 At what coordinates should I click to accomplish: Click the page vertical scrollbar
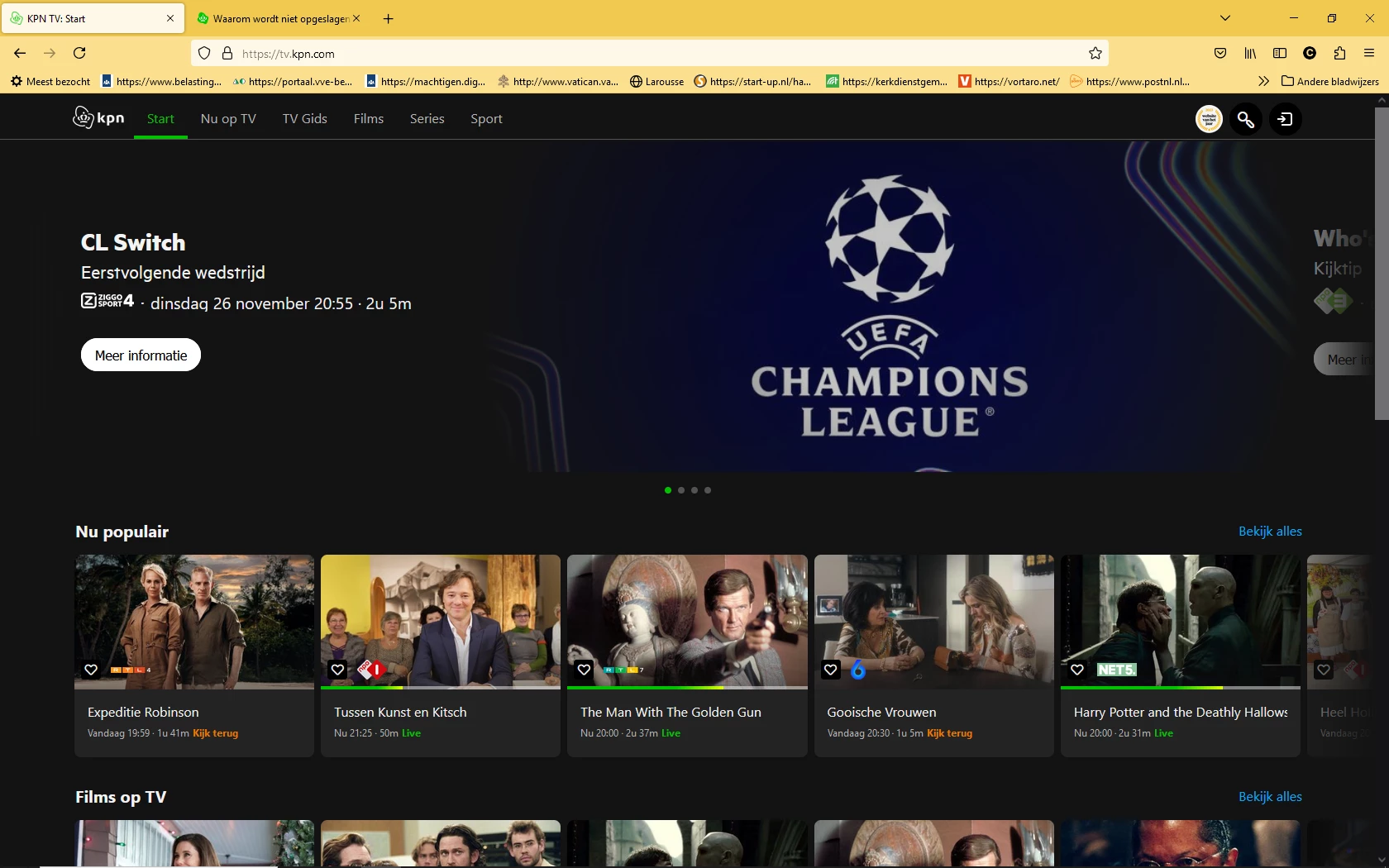1382,263
